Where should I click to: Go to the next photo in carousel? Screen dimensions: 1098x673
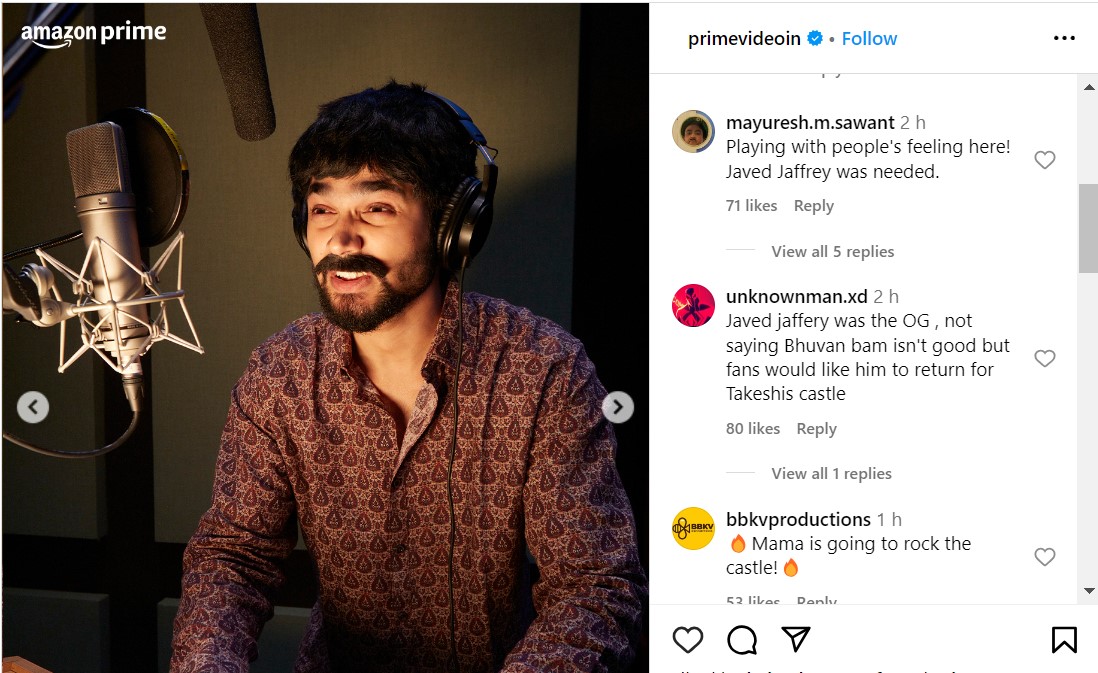pos(618,407)
